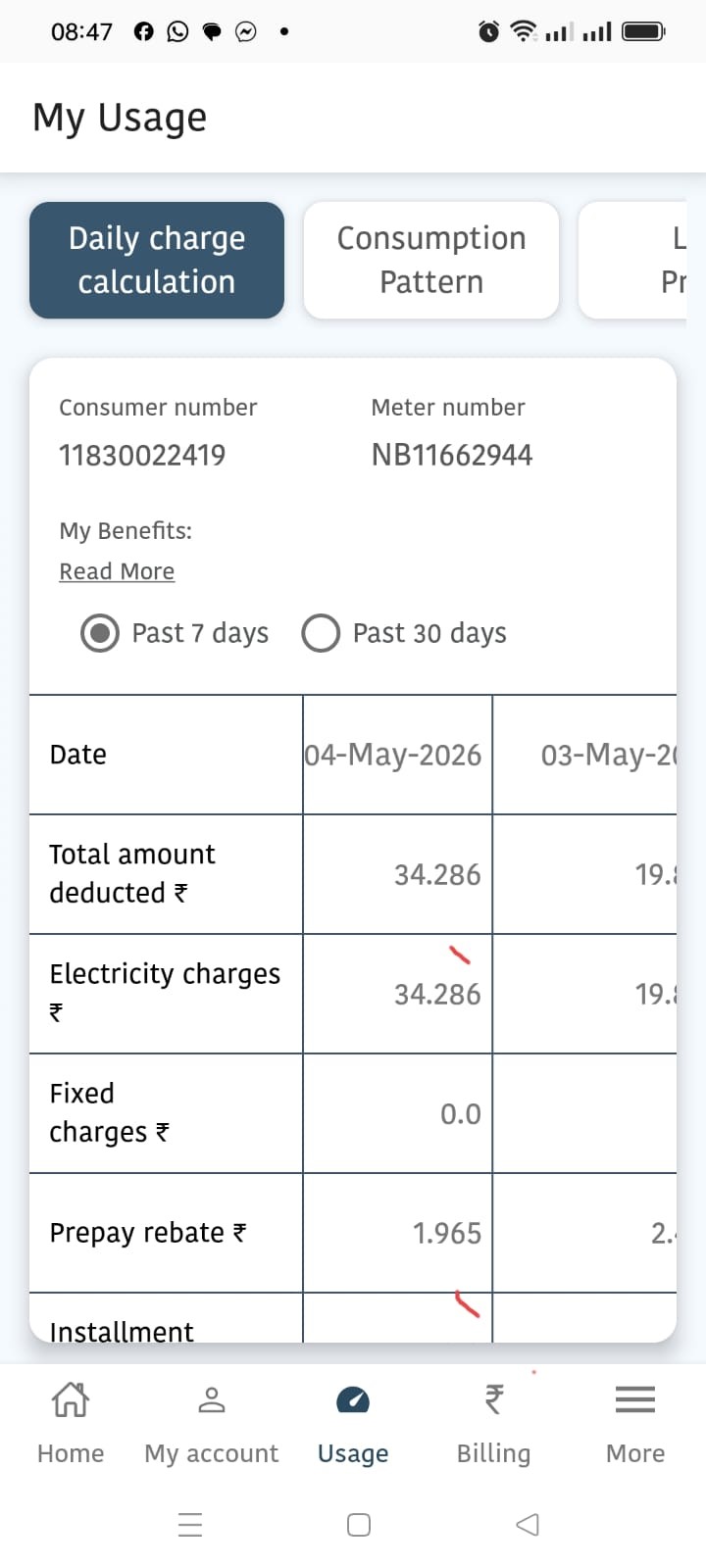Click the Read More link

[x=117, y=571]
